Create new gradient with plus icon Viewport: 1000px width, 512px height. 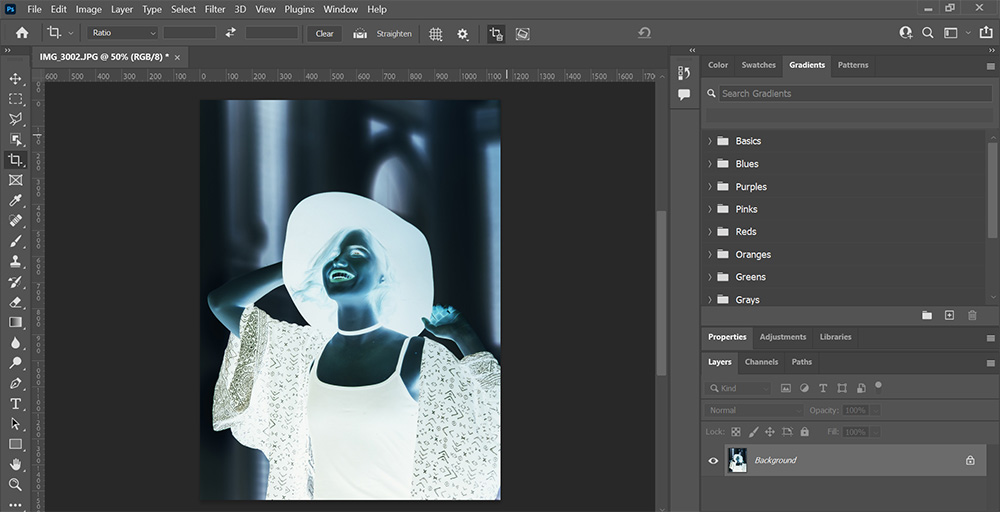pyautogui.click(x=949, y=315)
